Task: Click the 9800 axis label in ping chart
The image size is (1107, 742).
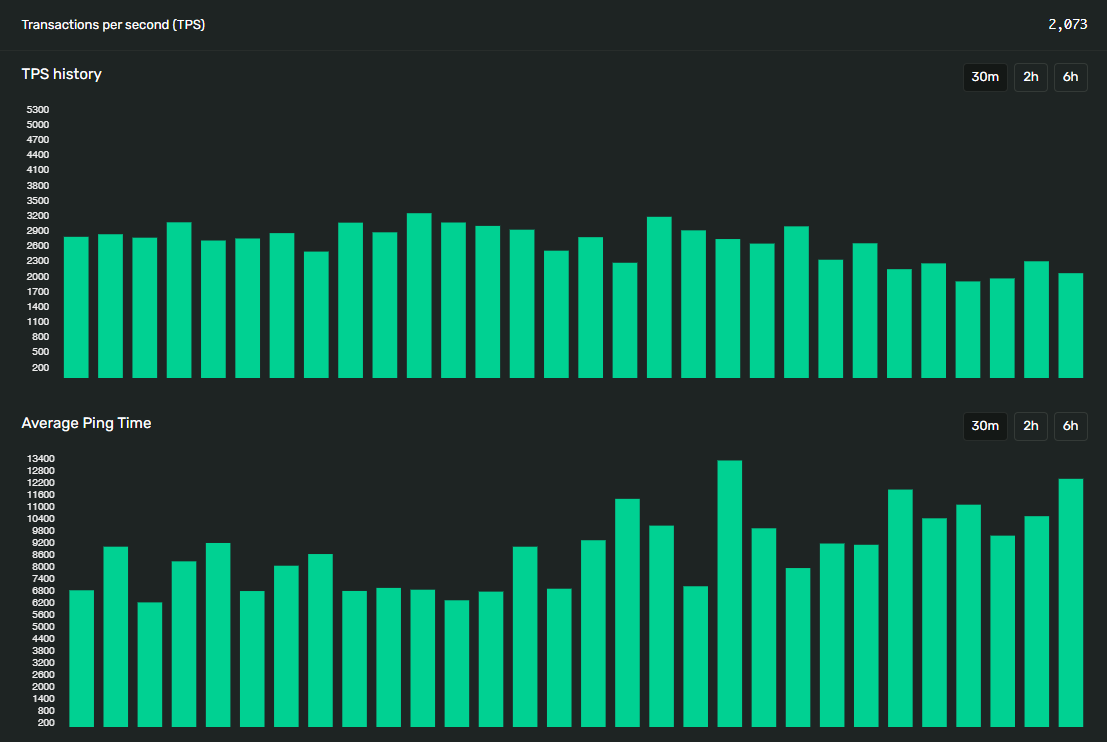Action: coord(43,531)
